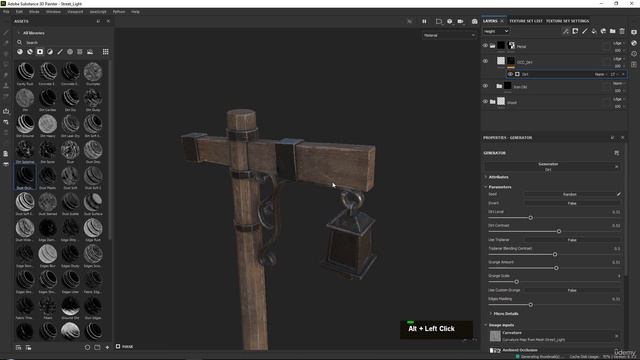Toggle the Invert parameter False button
This screenshot has height=360, width=640.
572,203
